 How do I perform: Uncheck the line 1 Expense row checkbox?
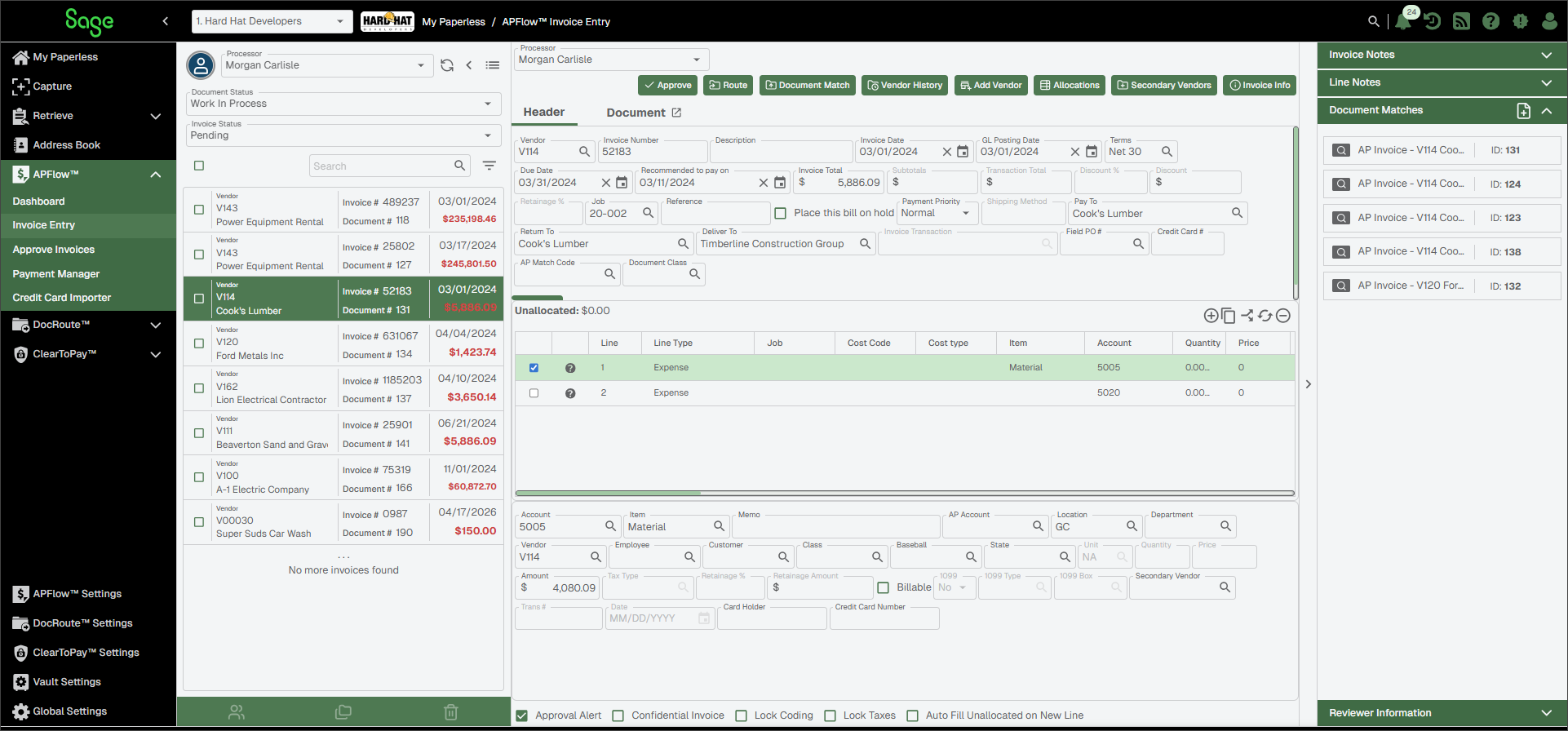point(534,368)
